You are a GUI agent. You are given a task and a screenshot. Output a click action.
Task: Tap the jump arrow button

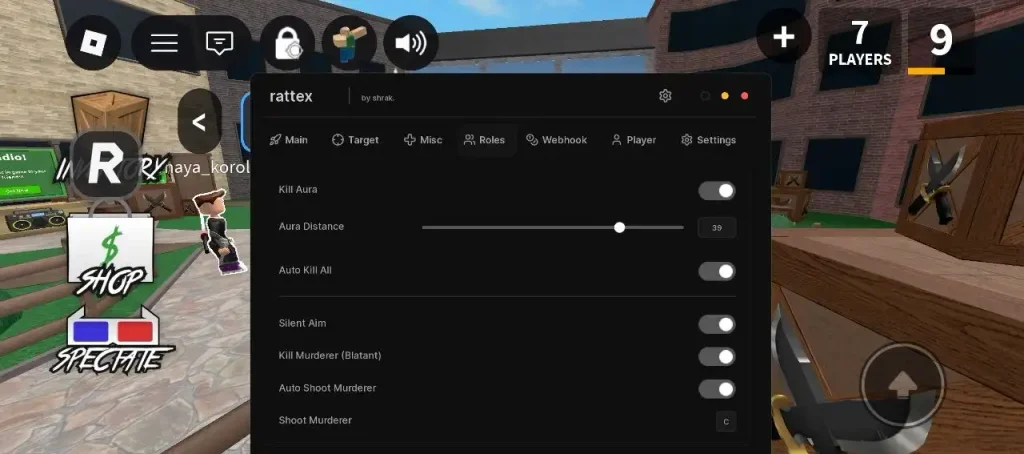903,386
